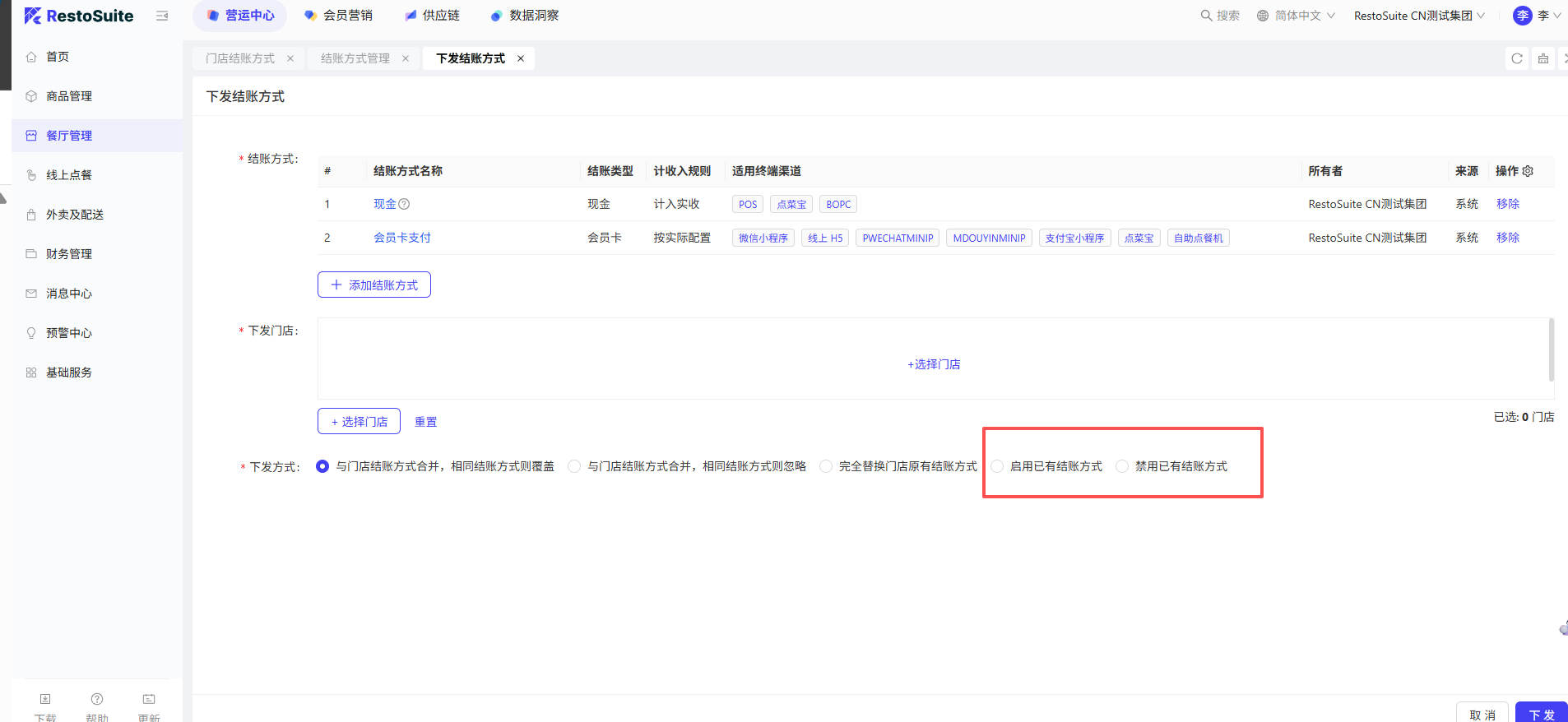The image size is (1568, 722).
Task: Open the user account dropdown 李
Action: coord(1537,16)
